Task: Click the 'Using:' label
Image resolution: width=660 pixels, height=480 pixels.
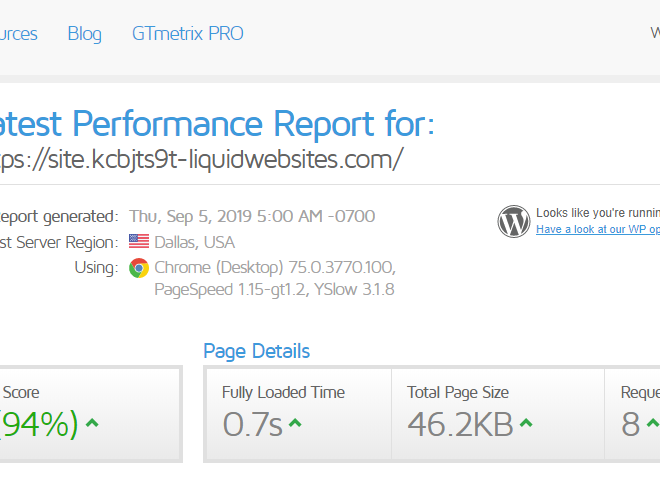Action: 97,268
